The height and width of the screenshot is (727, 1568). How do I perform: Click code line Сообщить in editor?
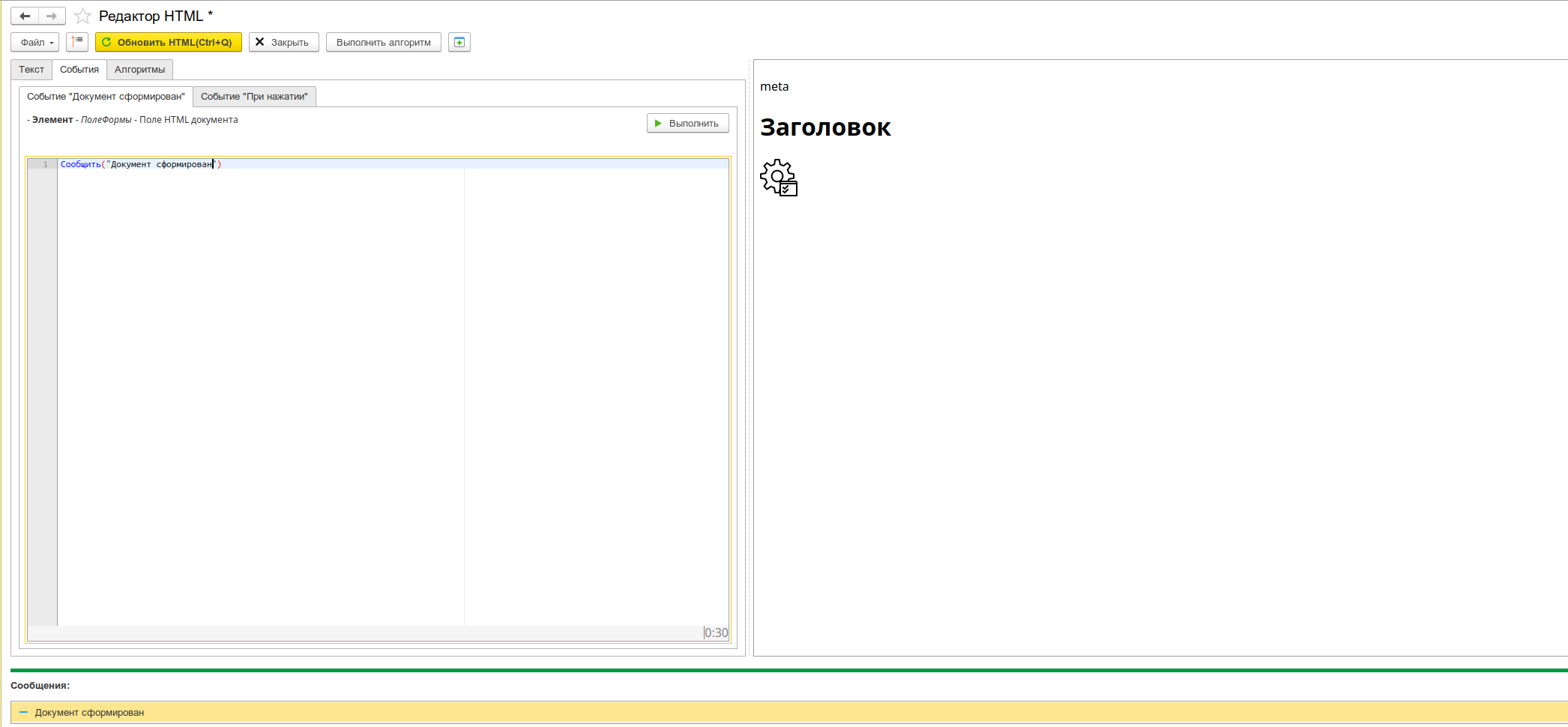coord(141,164)
